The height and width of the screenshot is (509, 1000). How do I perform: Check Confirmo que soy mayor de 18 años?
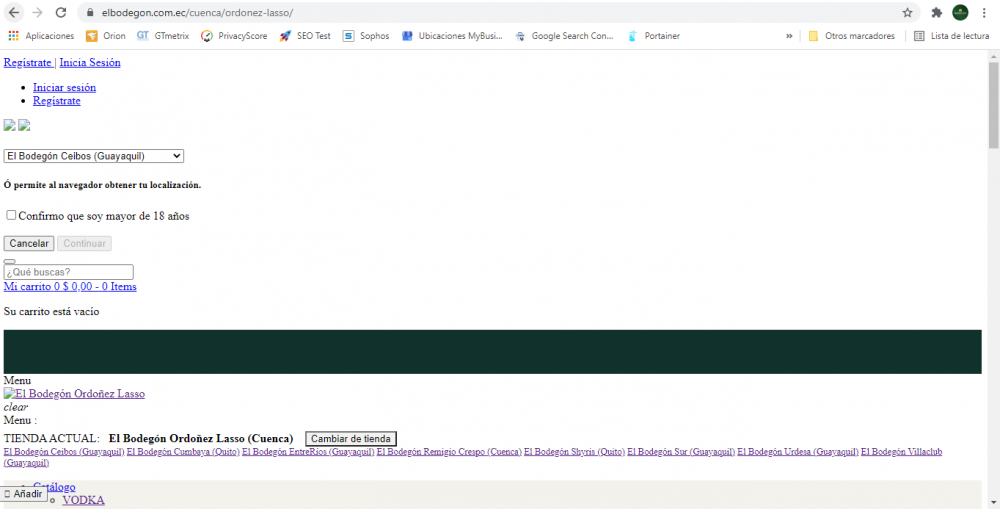point(11,215)
